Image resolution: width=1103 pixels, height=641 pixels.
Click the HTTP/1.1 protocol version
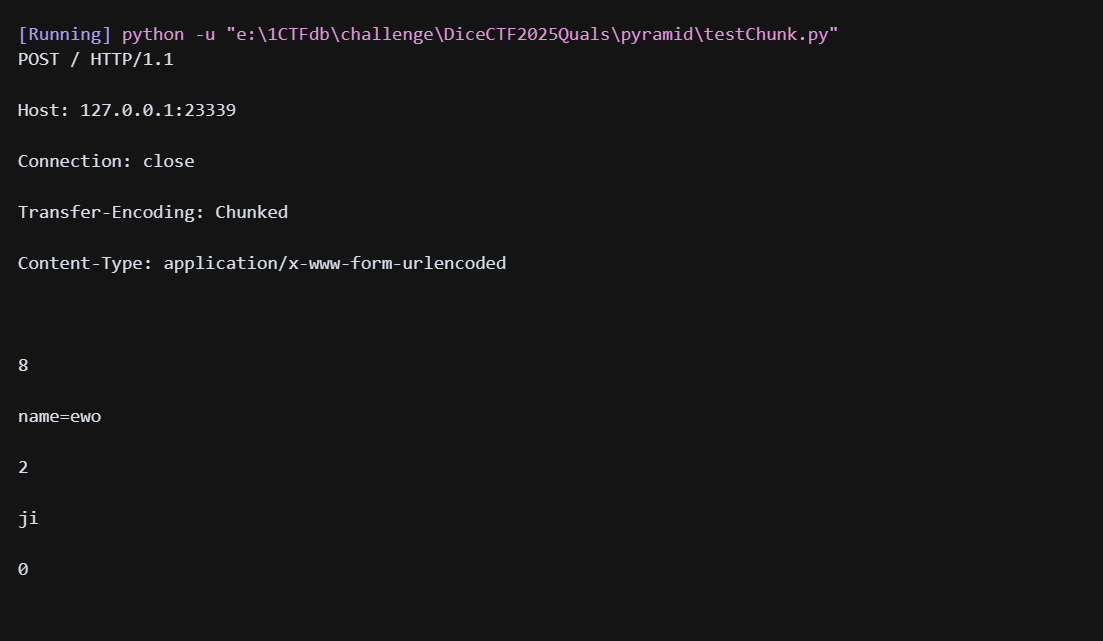132,59
